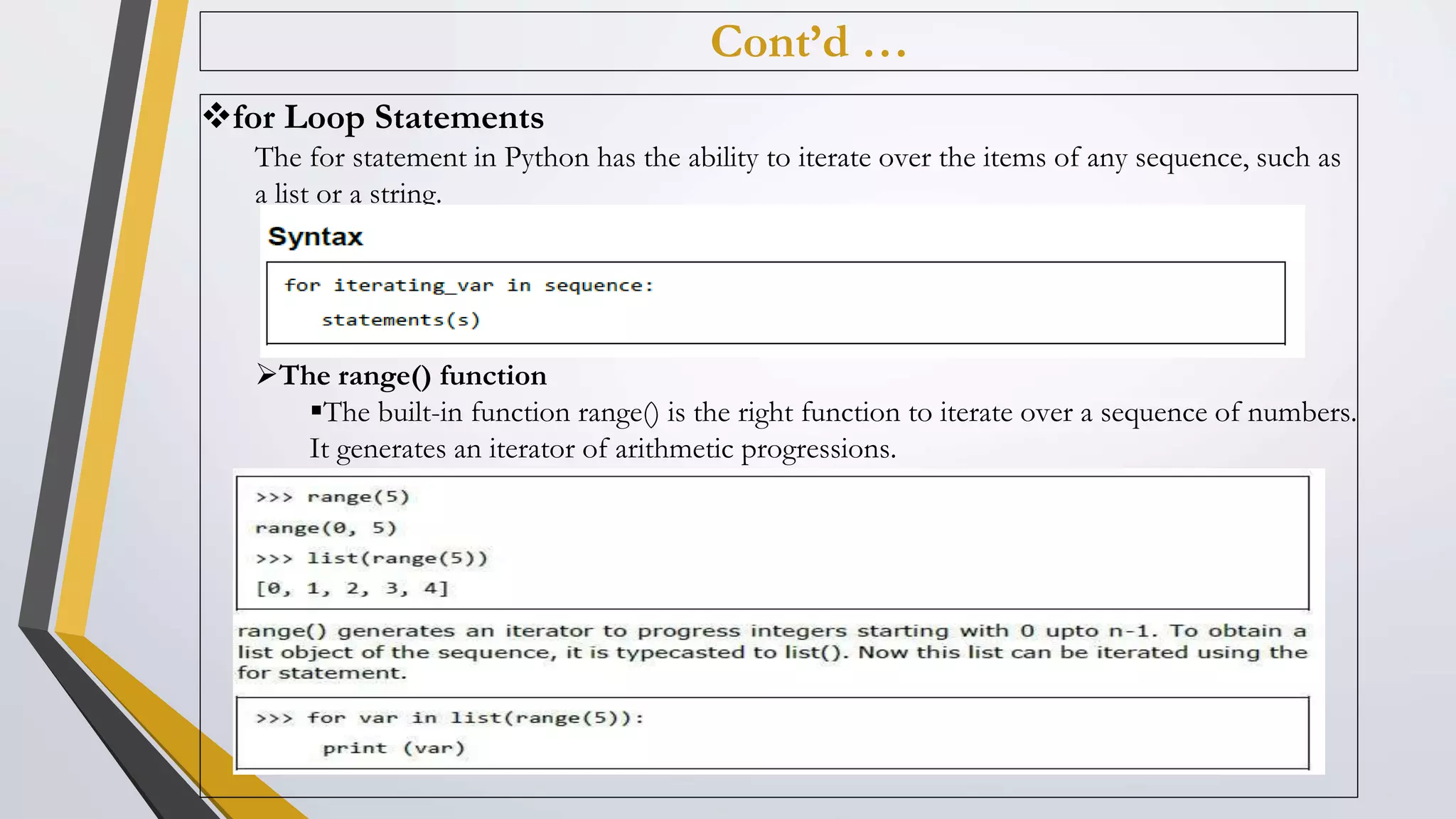The image size is (1456, 819).
Task: Click the diamond bullet before for Loop Statements
Action: [216, 115]
